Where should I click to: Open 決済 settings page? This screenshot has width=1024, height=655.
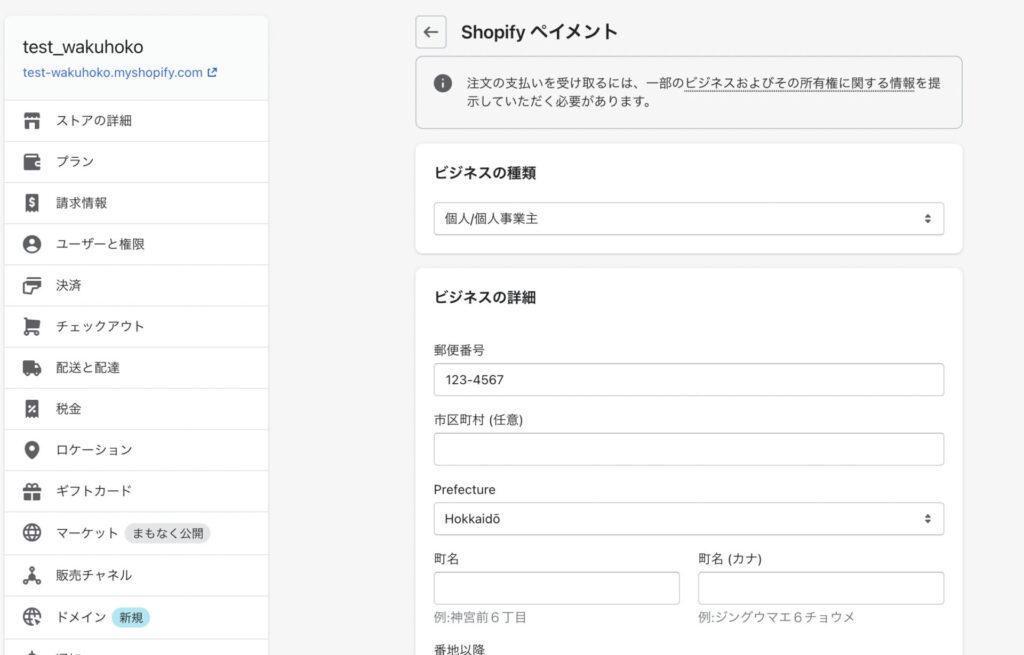tap(136, 285)
